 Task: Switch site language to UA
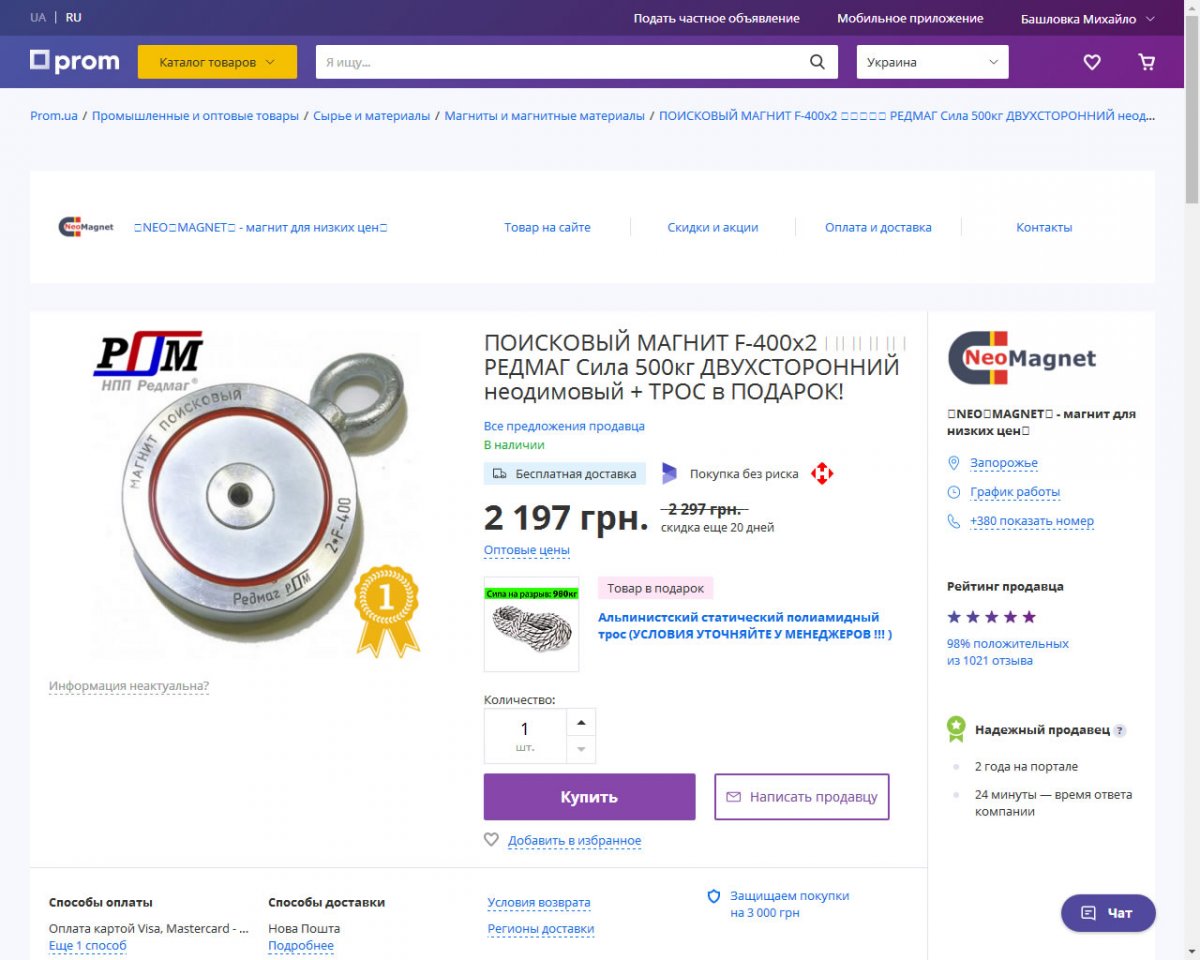coord(38,18)
